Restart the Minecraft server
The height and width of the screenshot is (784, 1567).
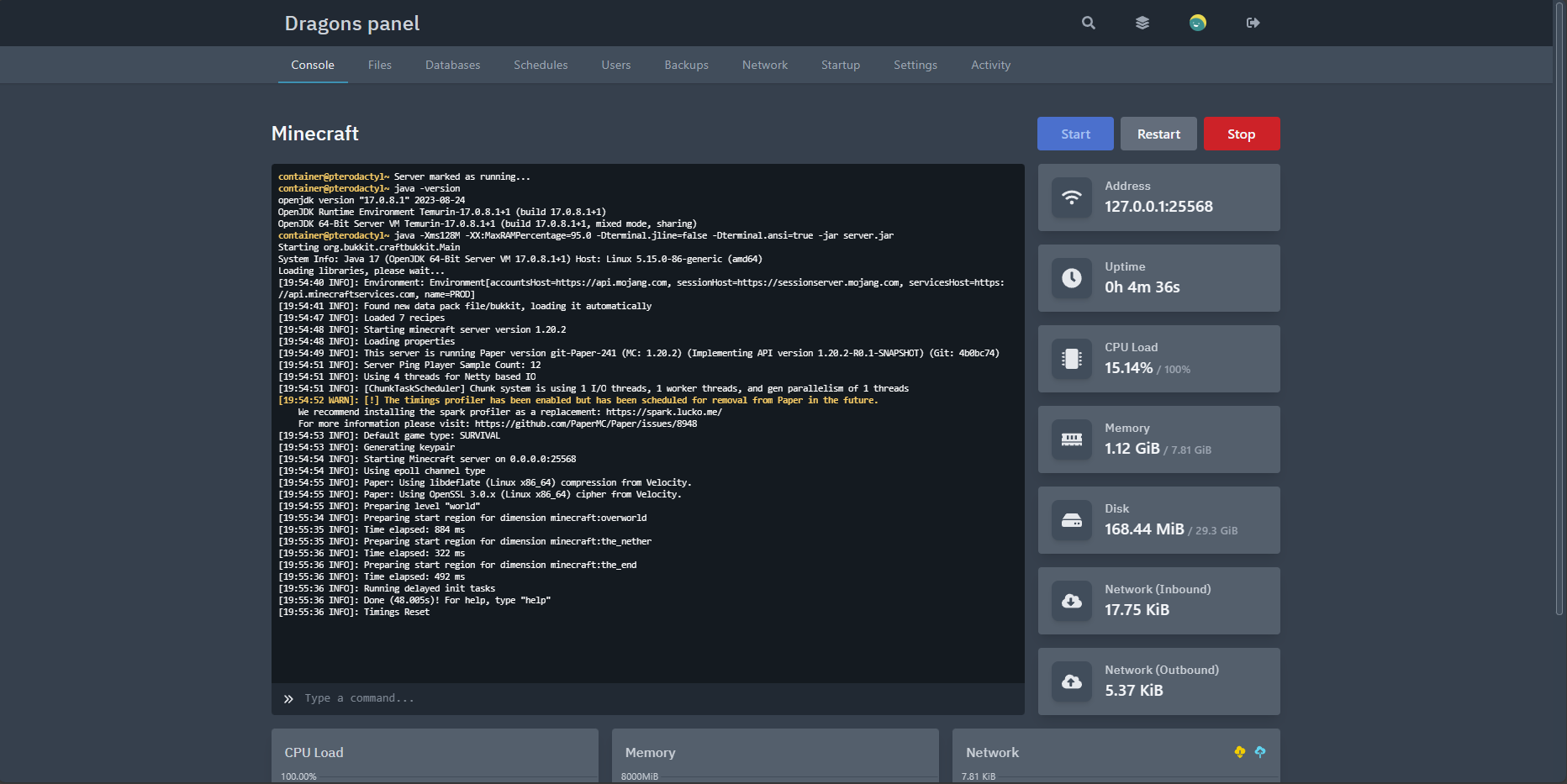[1158, 134]
